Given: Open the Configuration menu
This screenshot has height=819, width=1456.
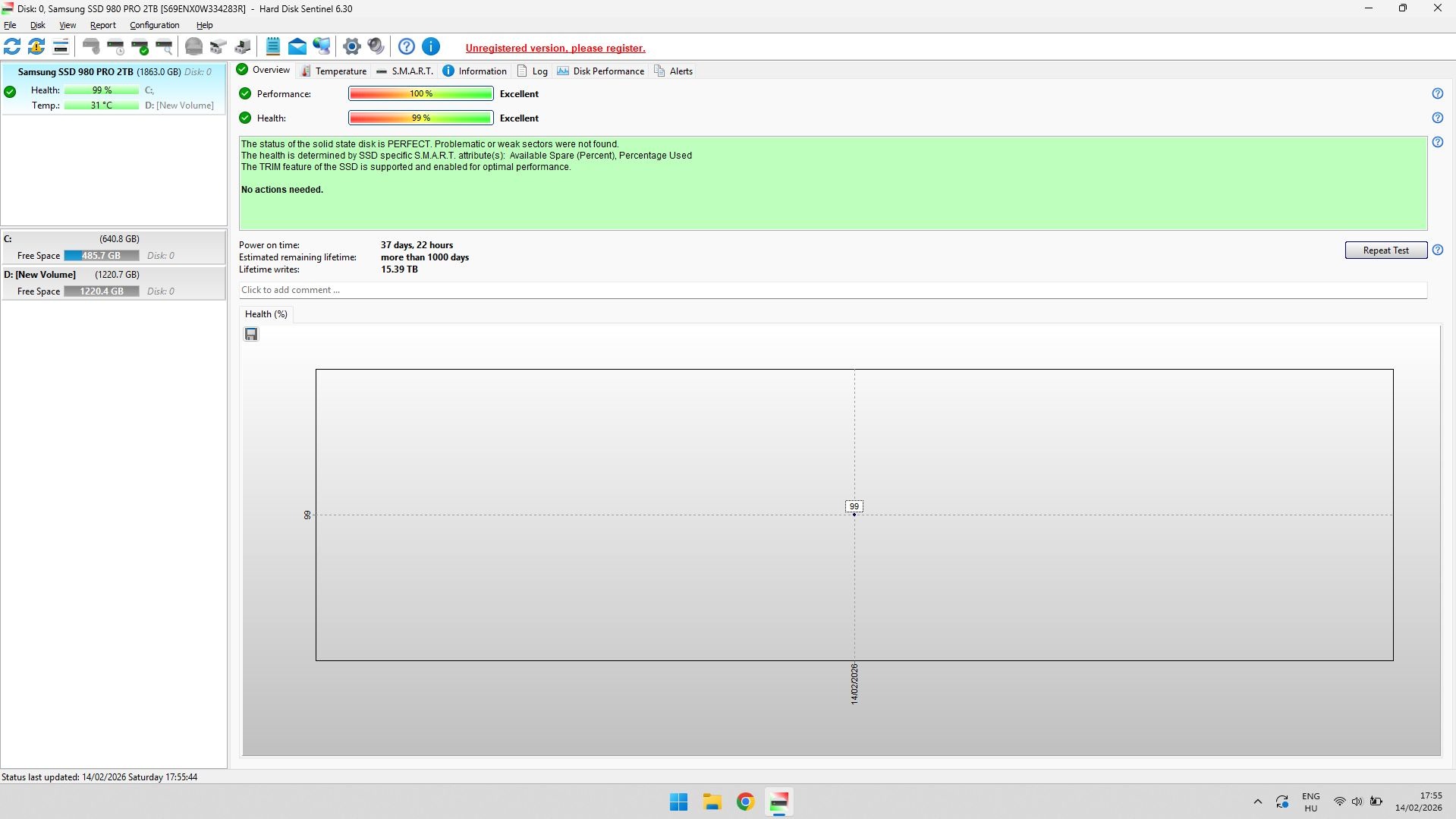Looking at the screenshot, I should pyautogui.click(x=154, y=25).
